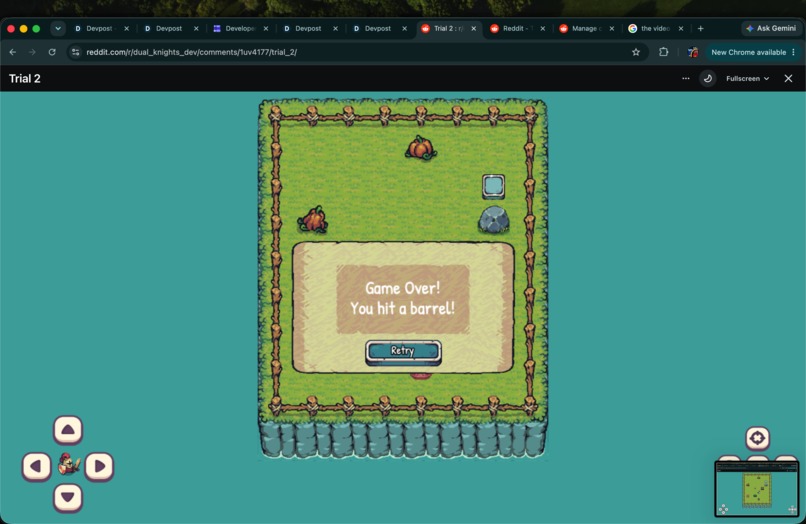Click the minimap thumbnail preview
This screenshot has width=806, height=524.
pos(757,489)
